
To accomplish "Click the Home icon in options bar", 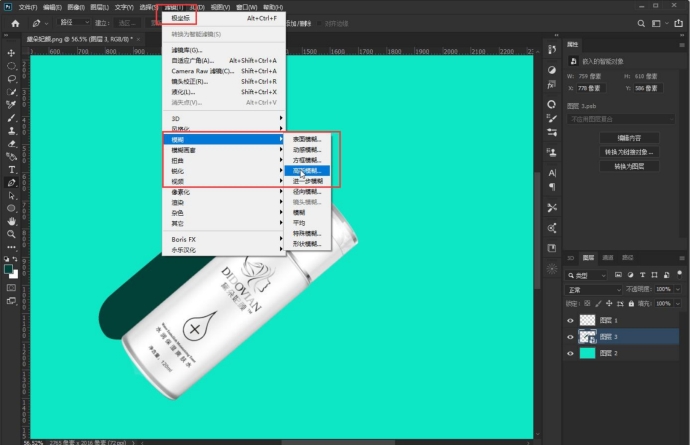I will tap(15, 23).
